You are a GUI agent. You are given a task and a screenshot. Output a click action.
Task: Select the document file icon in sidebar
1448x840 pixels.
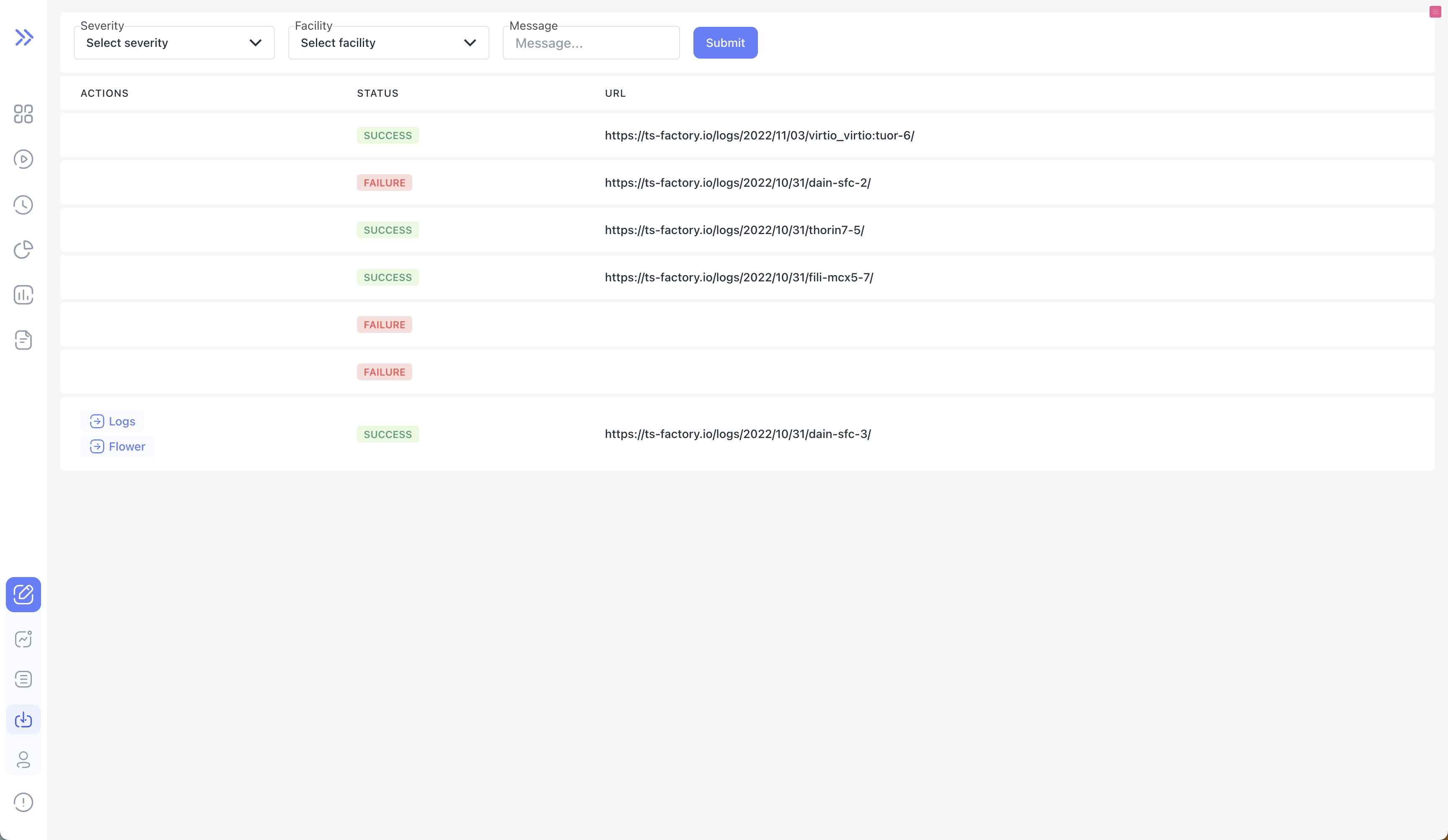tap(23, 340)
